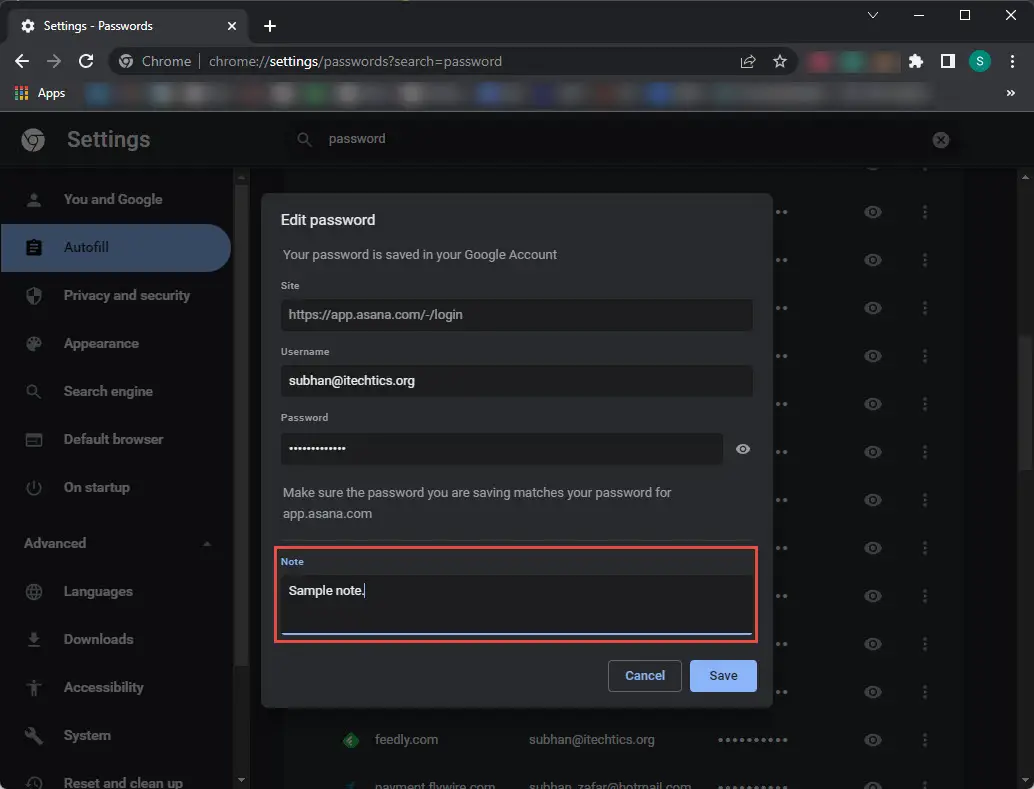Select the Autofill section
This screenshot has width=1034, height=789.
[115, 247]
